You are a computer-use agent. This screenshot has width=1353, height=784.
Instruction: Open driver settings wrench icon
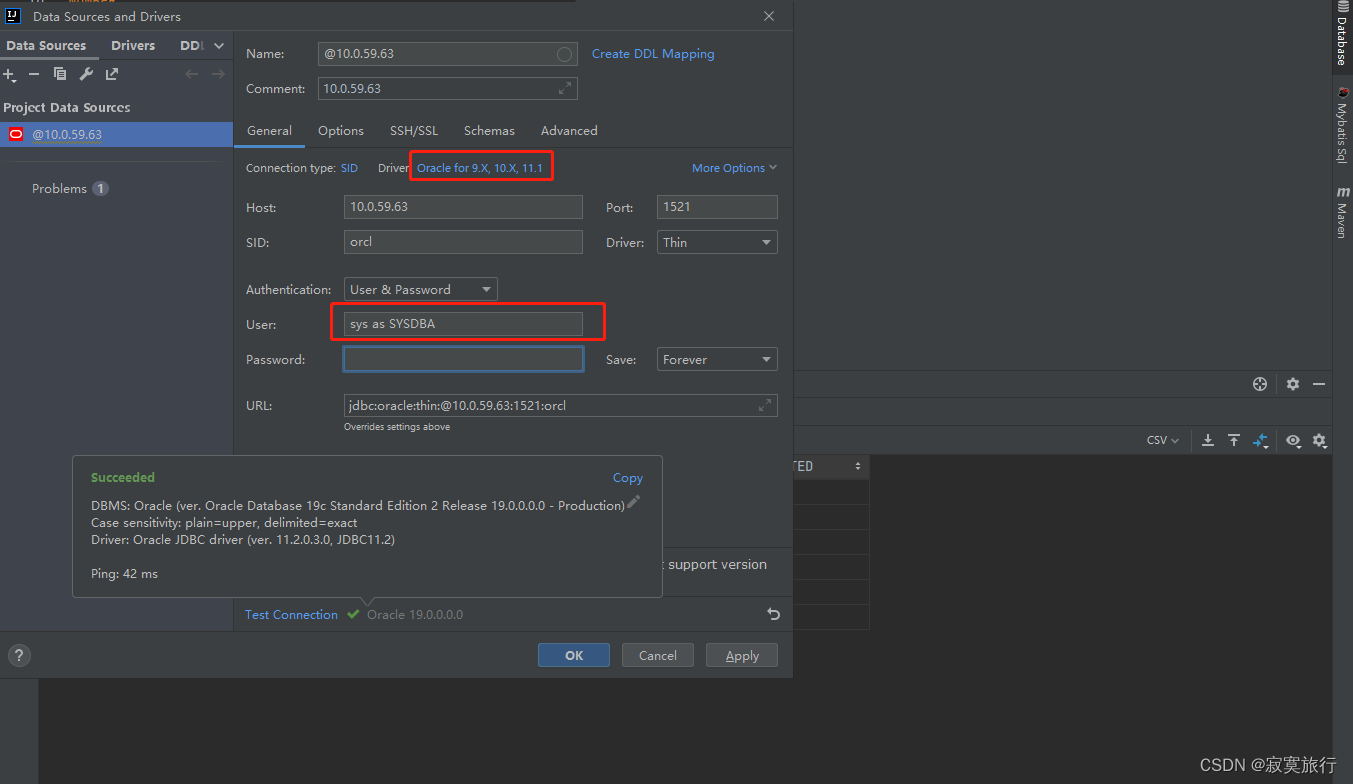coord(86,74)
